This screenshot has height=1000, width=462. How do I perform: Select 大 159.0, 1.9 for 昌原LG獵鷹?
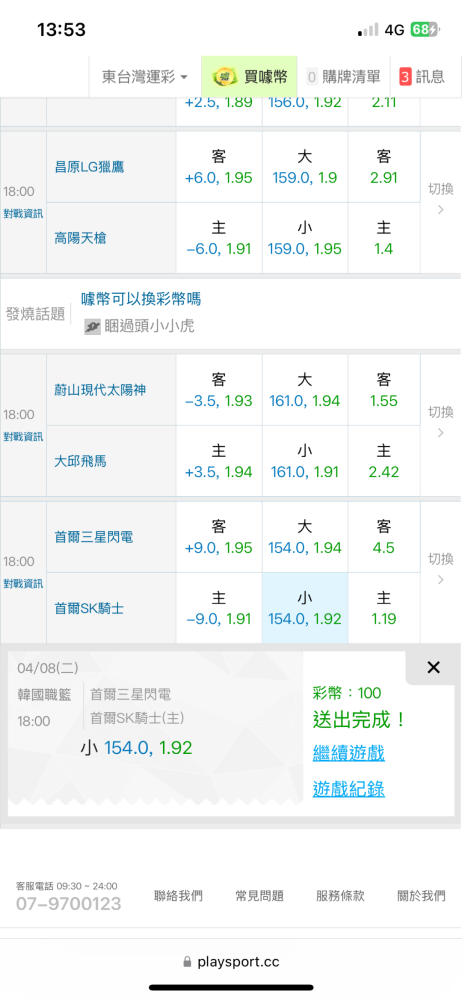pos(305,167)
